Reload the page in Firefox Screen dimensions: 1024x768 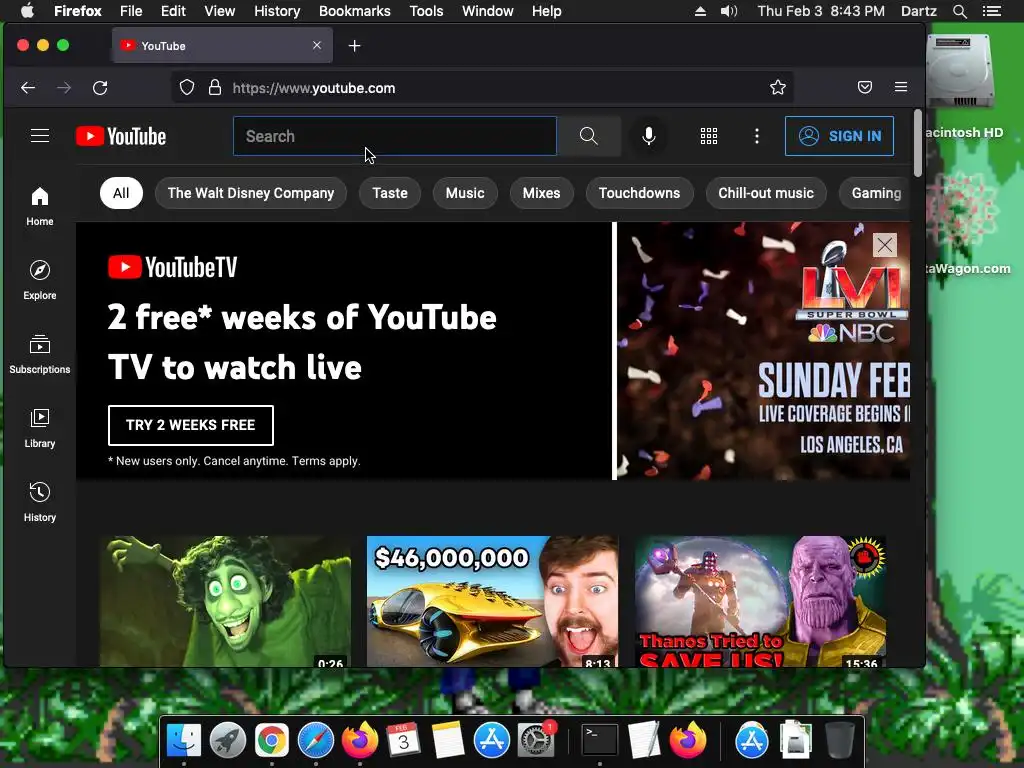100,88
